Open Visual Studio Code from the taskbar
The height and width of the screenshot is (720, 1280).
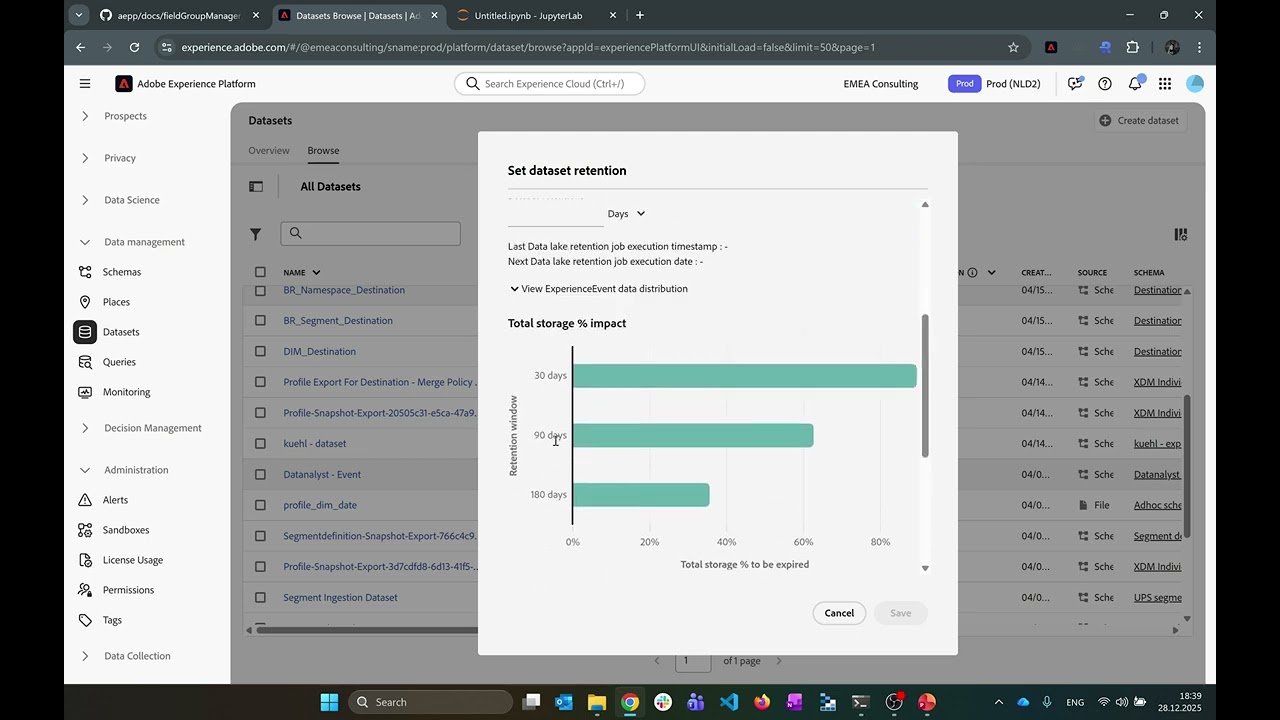729,702
